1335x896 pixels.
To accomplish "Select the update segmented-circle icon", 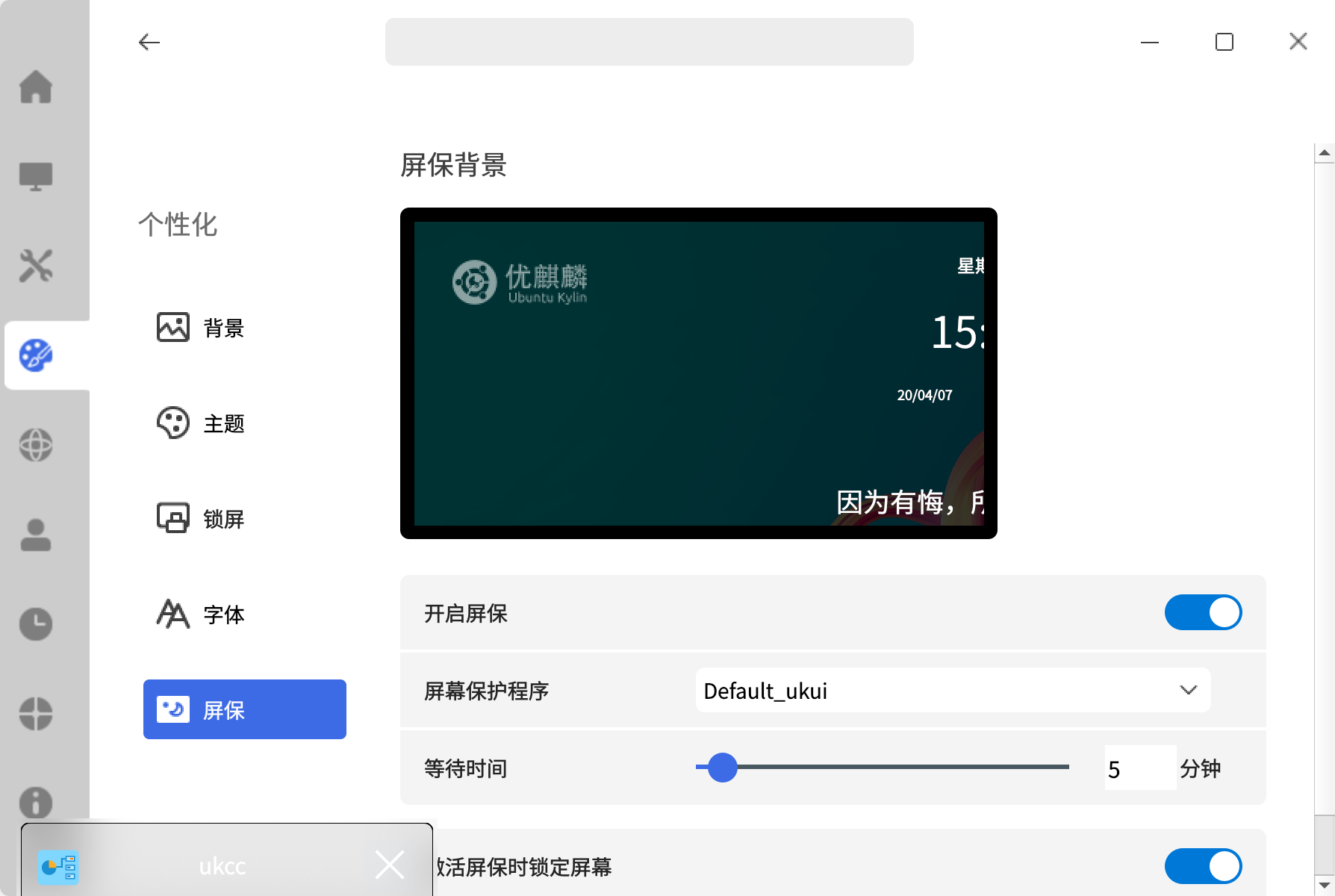I will coord(37,715).
